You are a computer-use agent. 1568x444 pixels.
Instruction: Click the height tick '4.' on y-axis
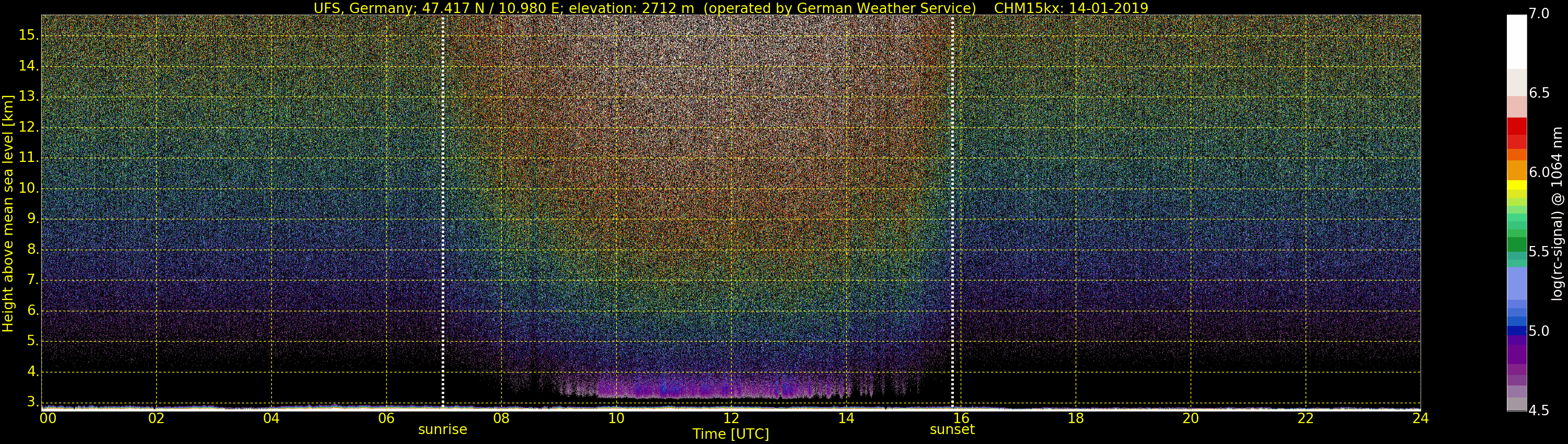point(33,371)
